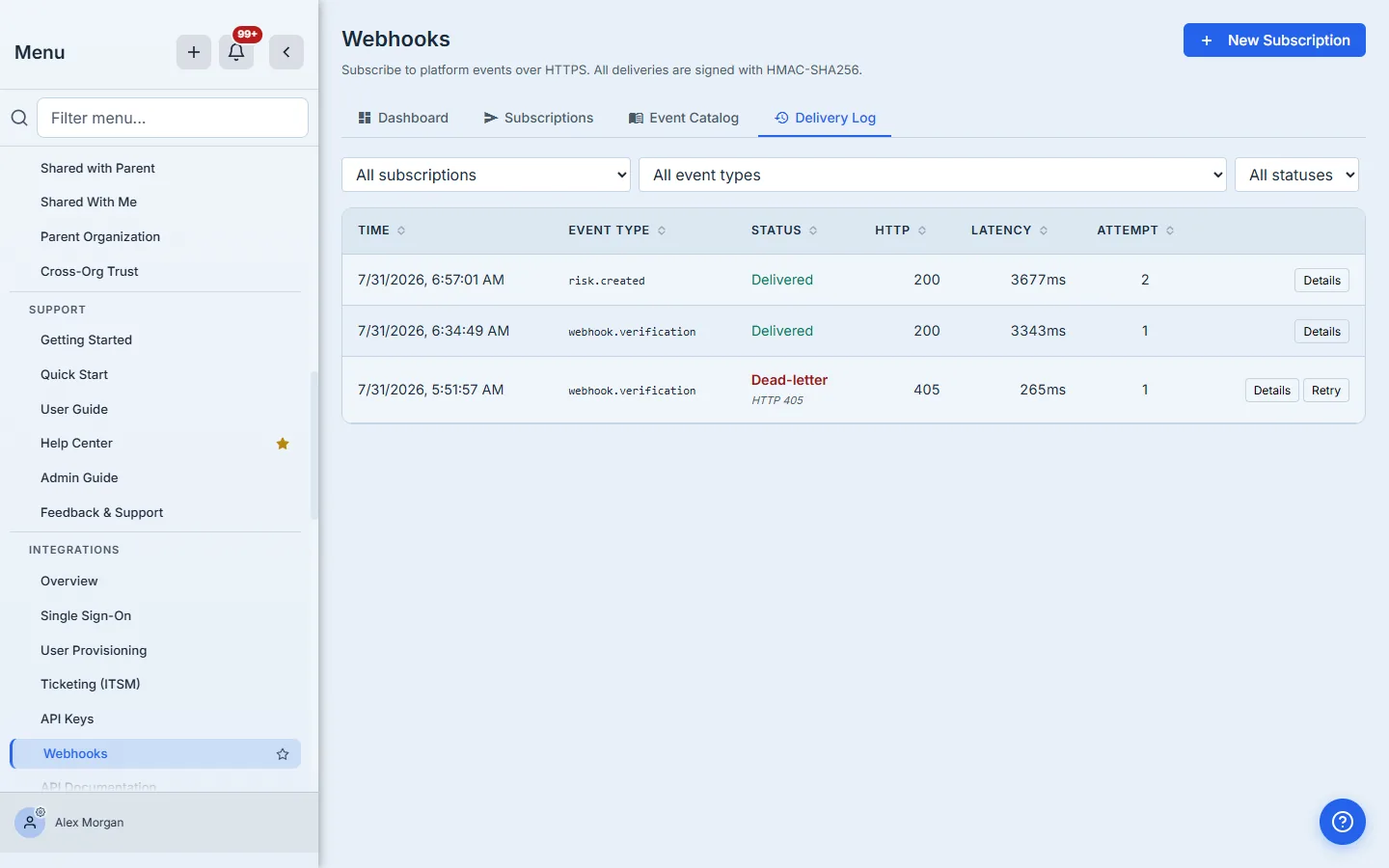Click the Dead-letter status text
Image resolution: width=1389 pixels, height=868 pixels.
click(789, 380)
